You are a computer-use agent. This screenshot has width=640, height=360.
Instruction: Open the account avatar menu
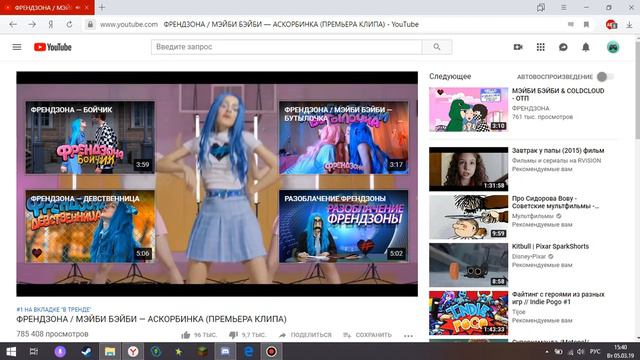tap(613, 47)
